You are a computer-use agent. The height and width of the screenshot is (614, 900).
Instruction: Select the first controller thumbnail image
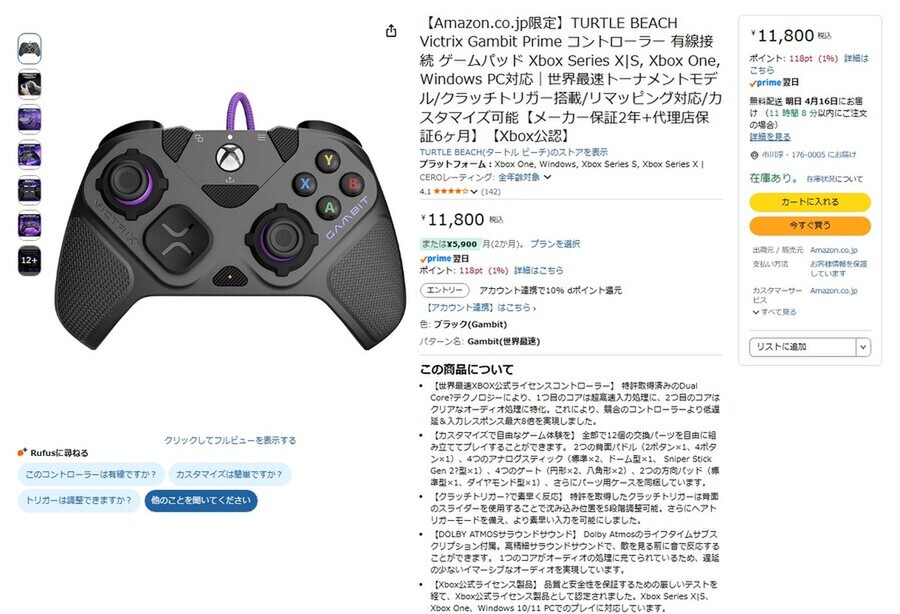[x=29, y=49]
